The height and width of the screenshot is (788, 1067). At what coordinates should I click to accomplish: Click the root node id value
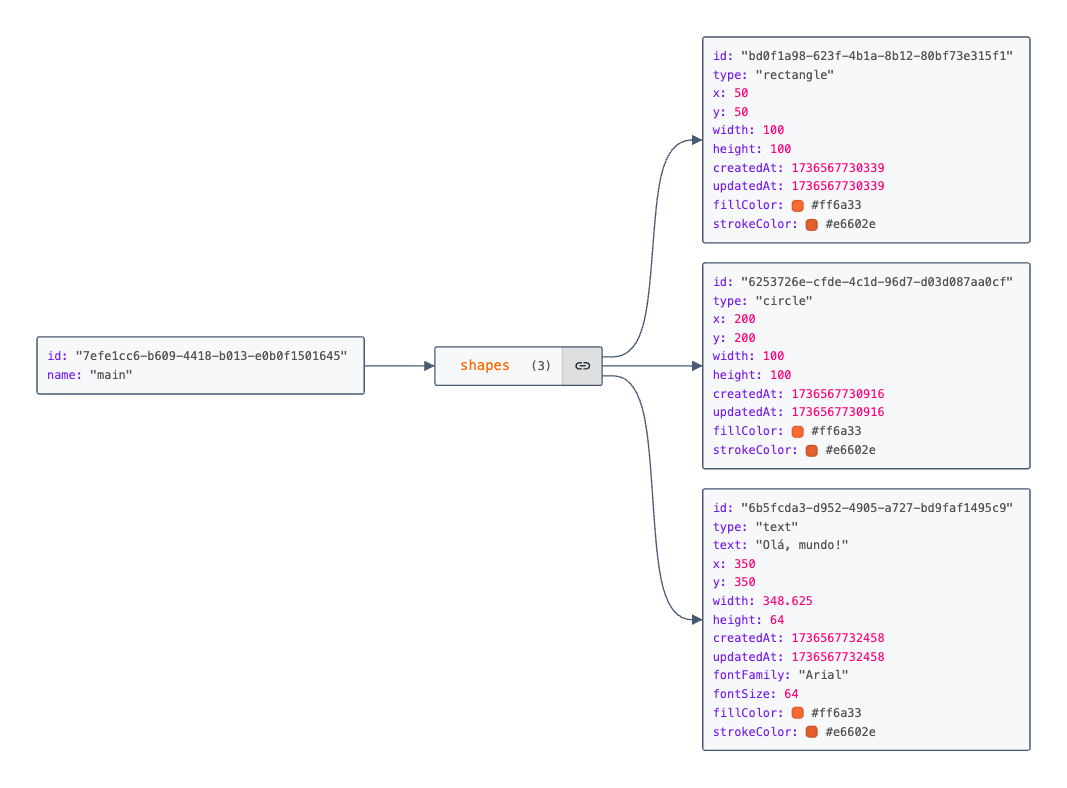(210, 356)
